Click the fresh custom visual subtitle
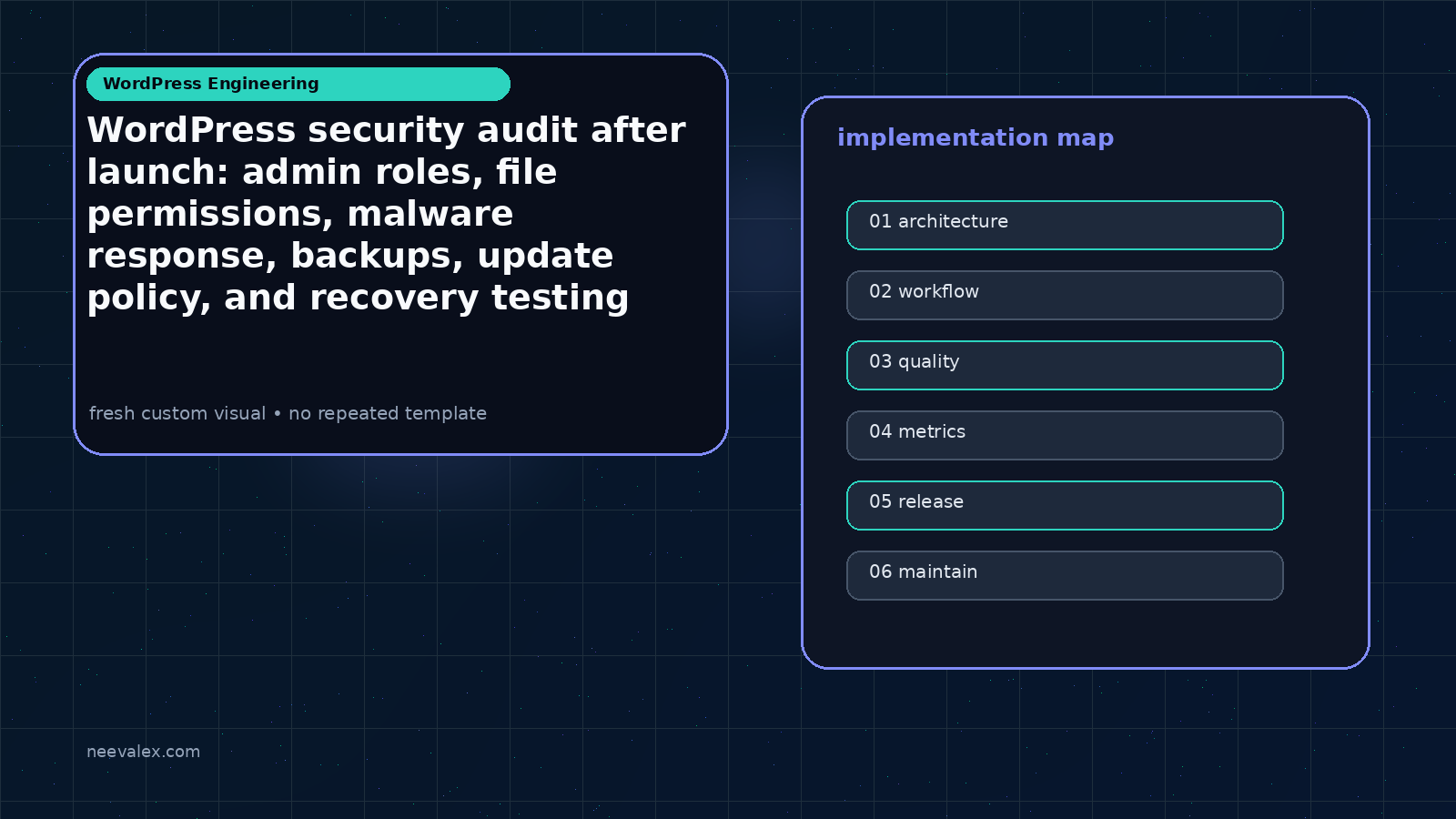Viewport: 1456px width, 819px height. pos(288,413)
